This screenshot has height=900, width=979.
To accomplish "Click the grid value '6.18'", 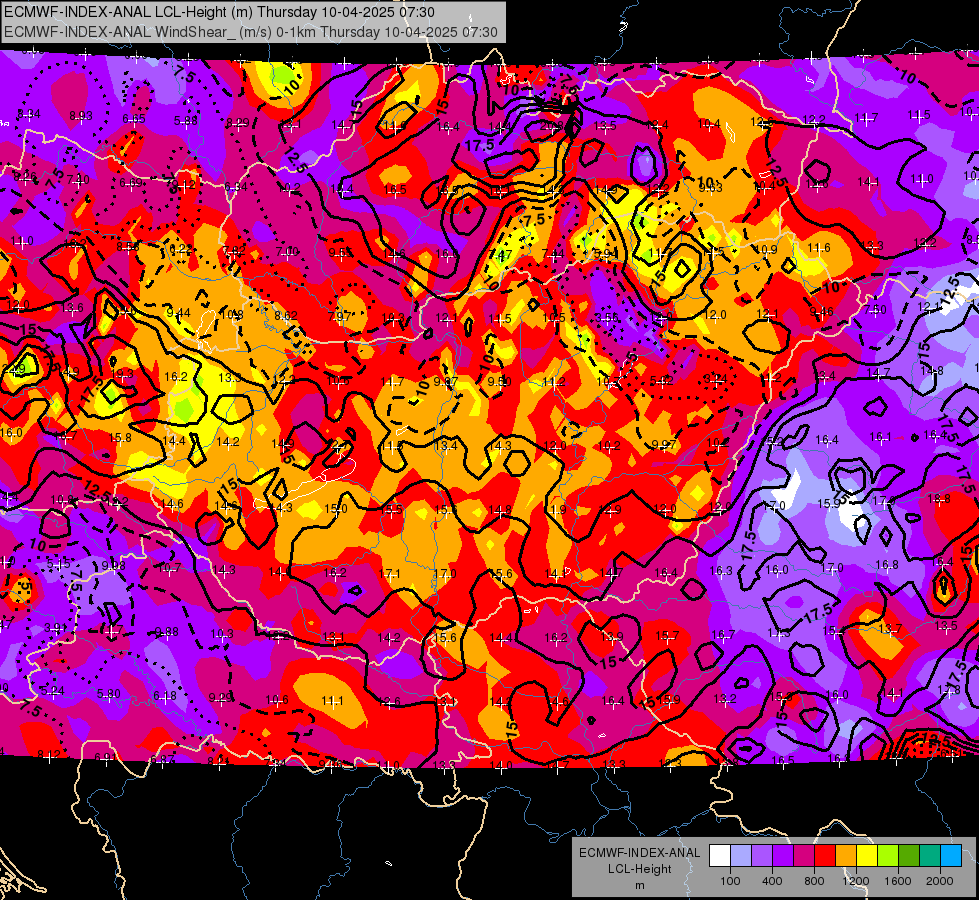I will click(165, 696).
